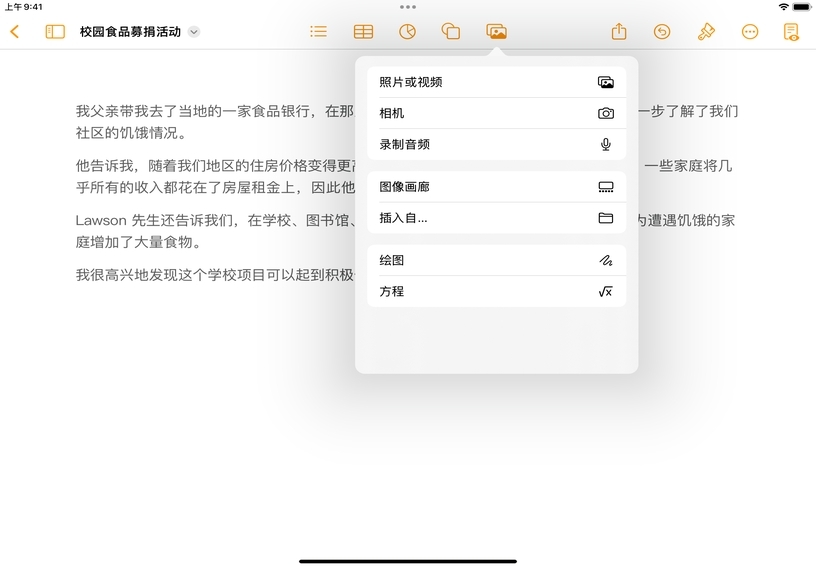The height and width of the screenshot is (567, 816).
Task: Tap the share icon in the toolbar
Action: pyautogui.click(x=619, y=32)
